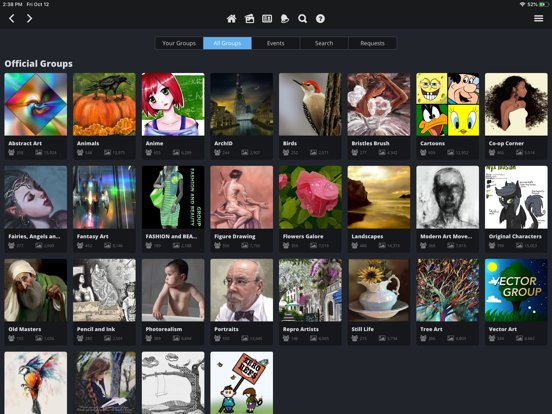Screen dimensions: 552x414
Task: Open the Co-op Corner group link
Action: pos(506,143)
